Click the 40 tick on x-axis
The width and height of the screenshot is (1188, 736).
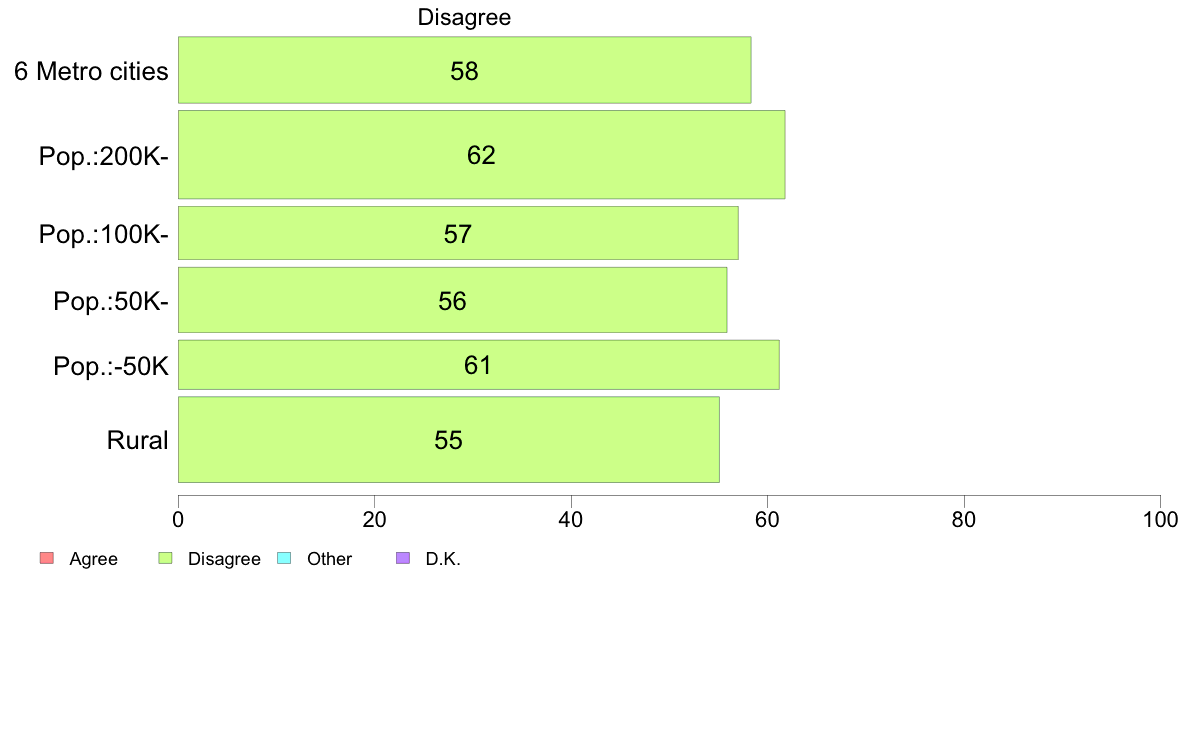tap(571, 519)
